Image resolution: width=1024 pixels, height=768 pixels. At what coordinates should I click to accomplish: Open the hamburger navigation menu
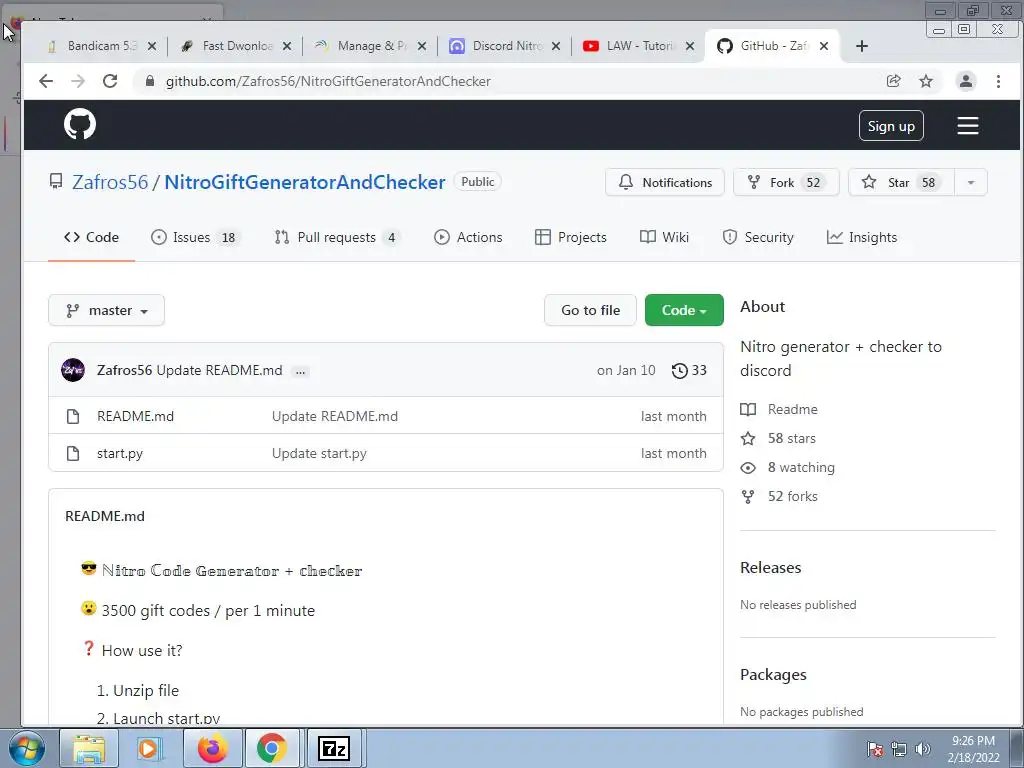[967, 125]
